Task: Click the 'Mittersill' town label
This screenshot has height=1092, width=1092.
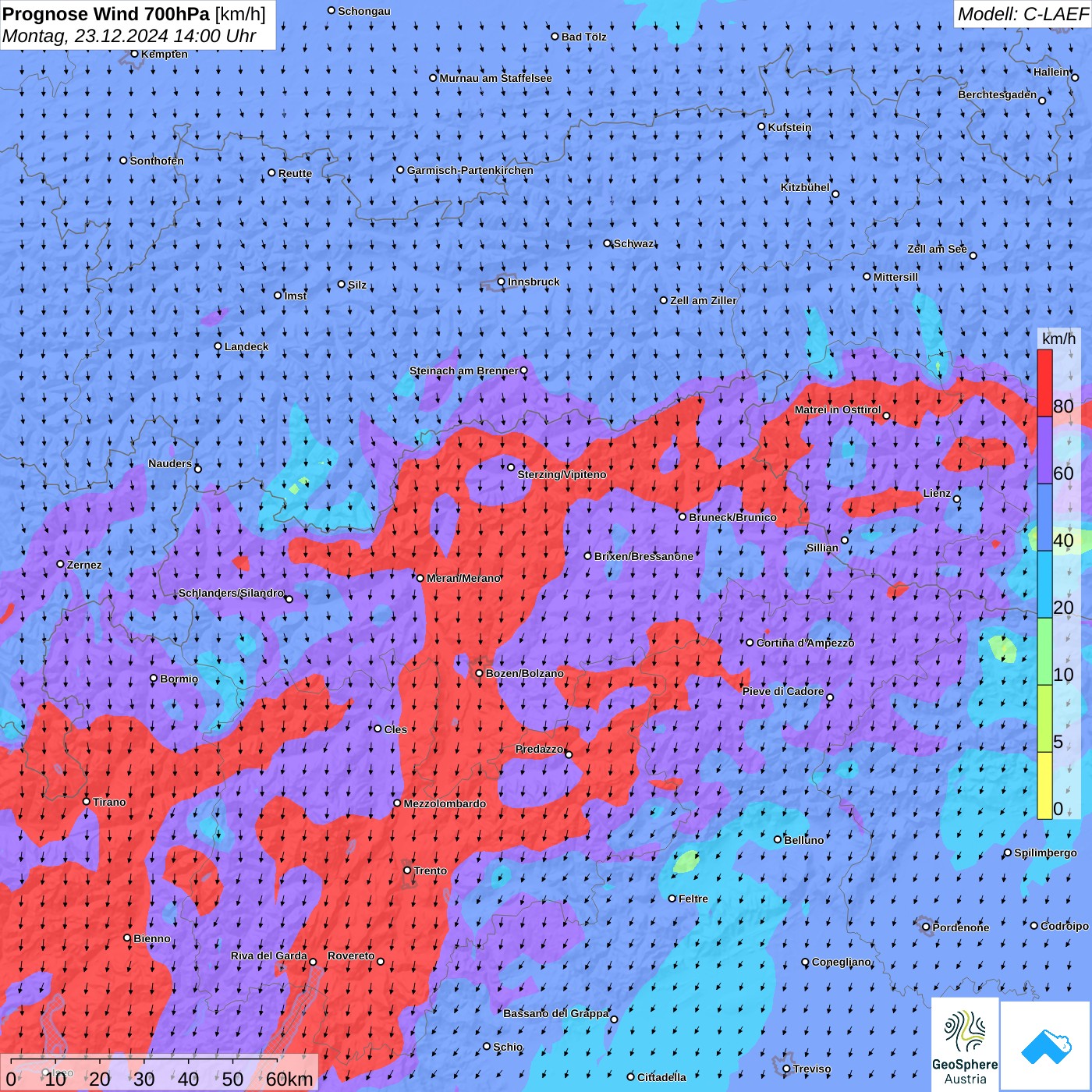Action: pos(895,277)
